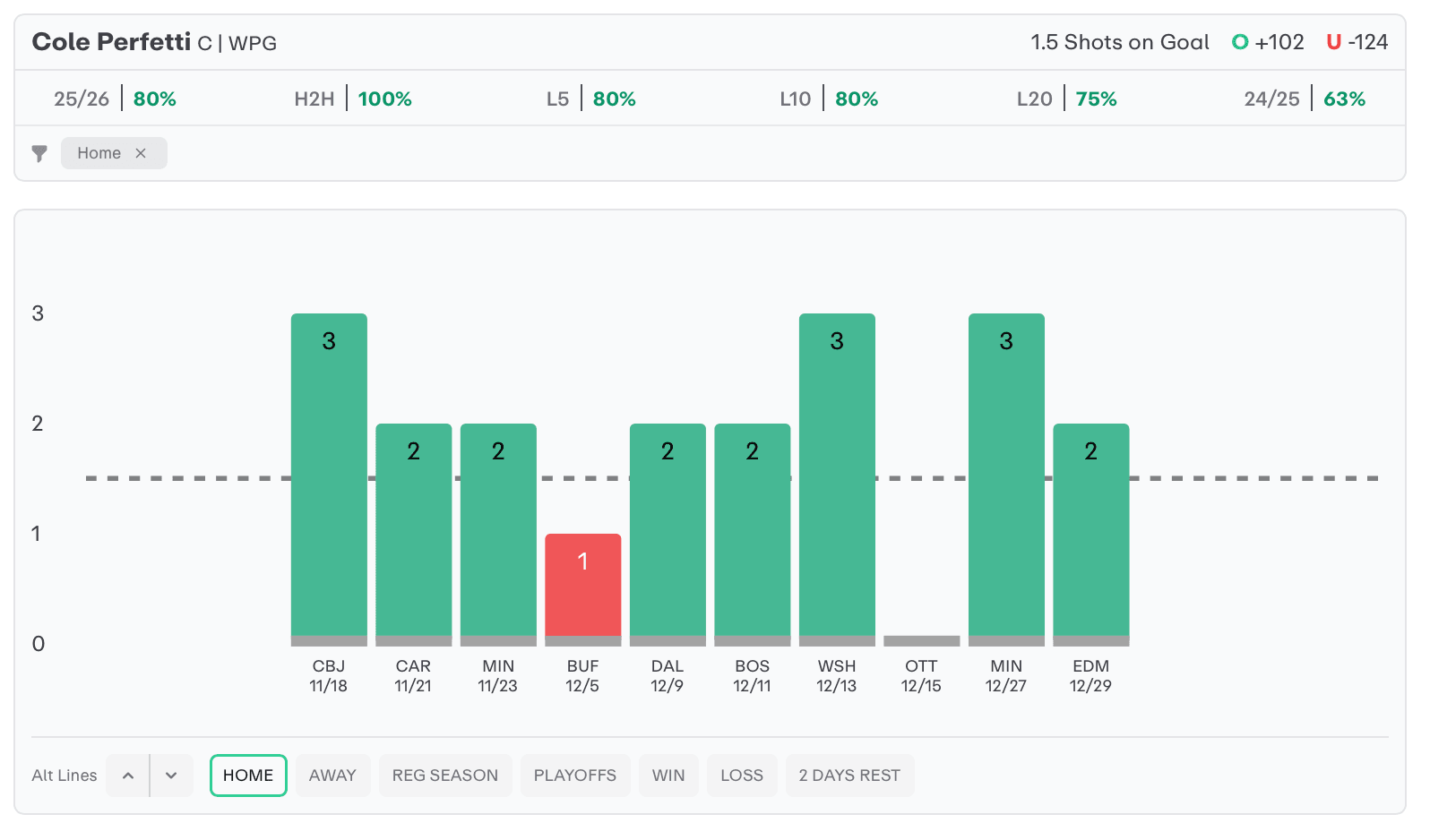Viewport: 1430px width, 840px height.
Task: Click the filter funnel icon
Action: 39,153
